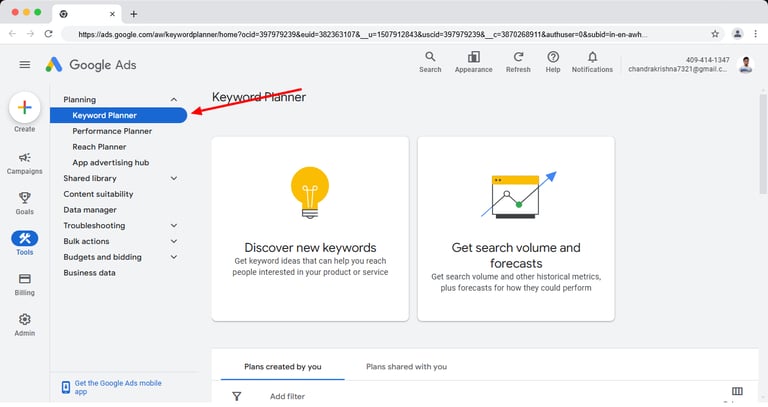Image resolution: width=768 pixels, height=407 pixels.
Task: Collapse the Planning section
Action: click(174, 100)
